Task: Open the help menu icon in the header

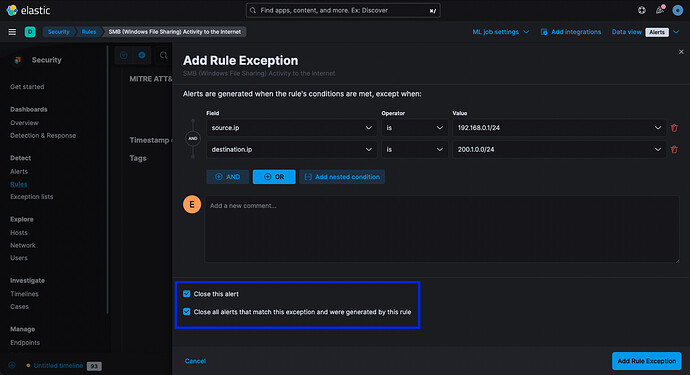Action: tap(642, 10)
